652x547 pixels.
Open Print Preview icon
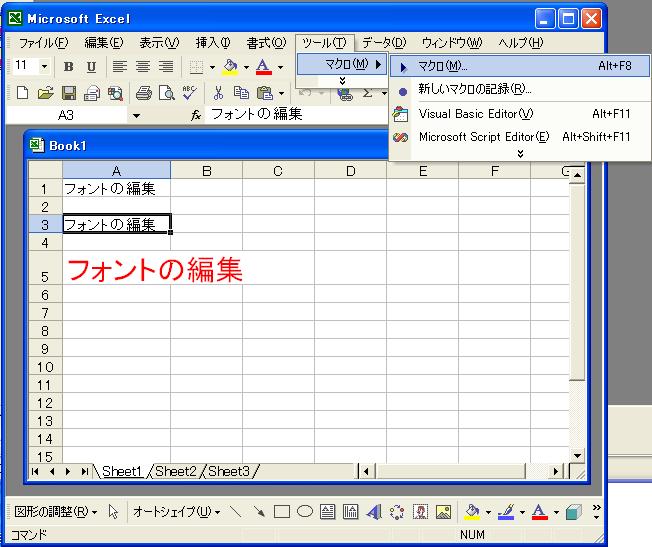click(167, 93)
